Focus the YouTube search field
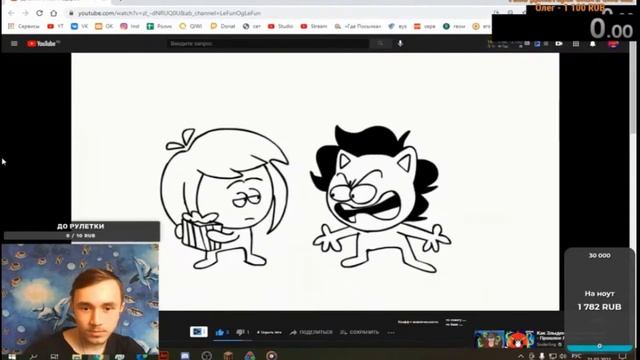 [x=268, y=43]
